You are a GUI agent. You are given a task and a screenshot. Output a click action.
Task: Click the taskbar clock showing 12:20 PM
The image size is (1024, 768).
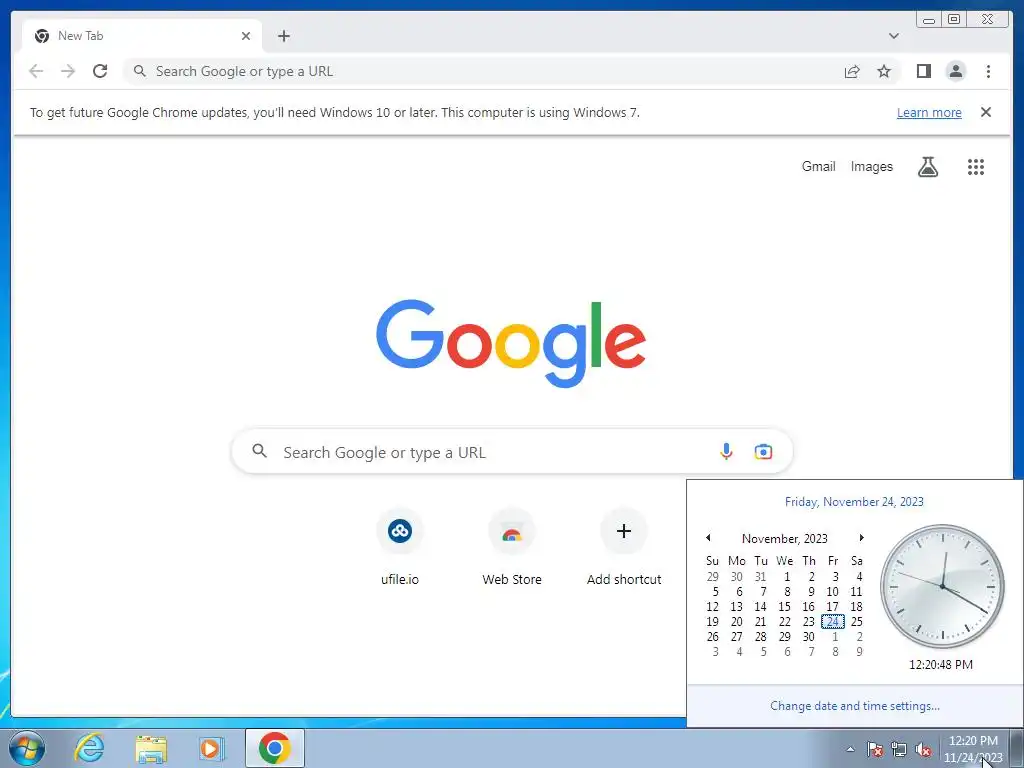pyautogui.click(x=973, y=748)
